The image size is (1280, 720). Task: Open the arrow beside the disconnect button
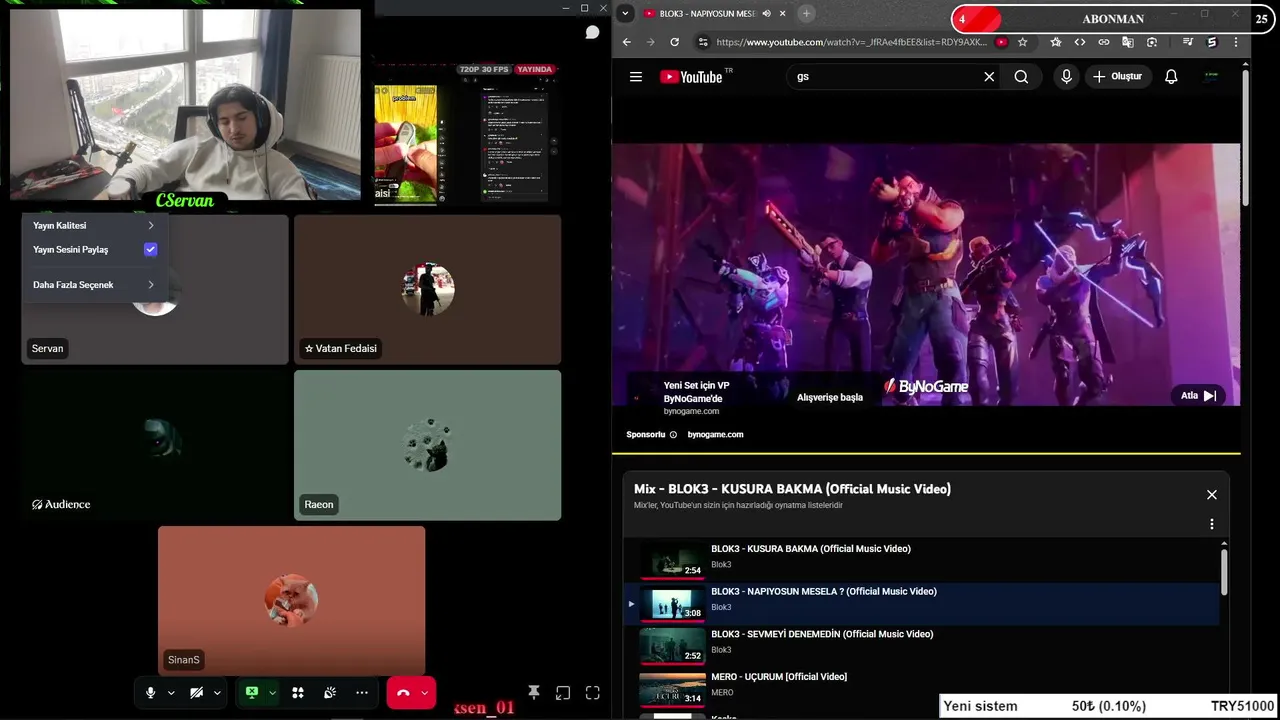(425, 692)
